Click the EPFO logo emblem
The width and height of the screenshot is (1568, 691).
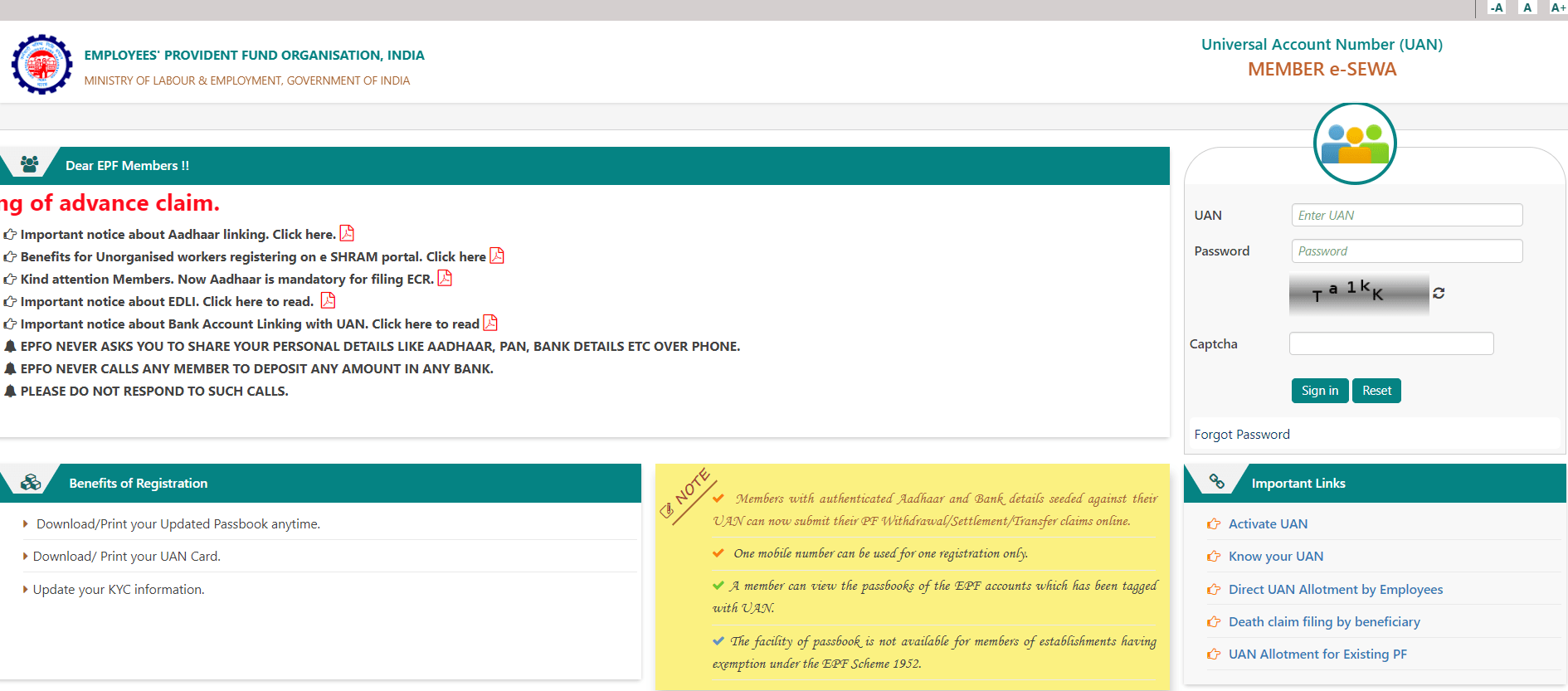[x=41, y=64]
